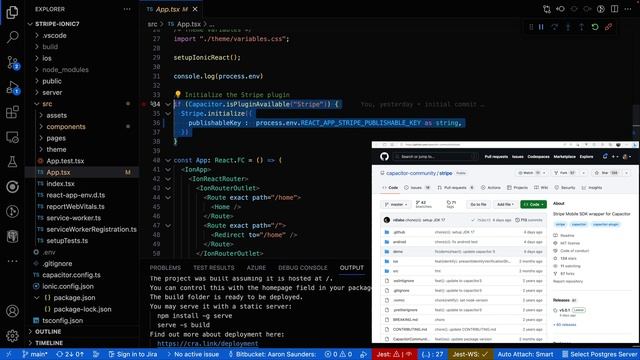The image size is (640, 360).
Task: Fold the App component at line 40
Action: coord(168,160)
